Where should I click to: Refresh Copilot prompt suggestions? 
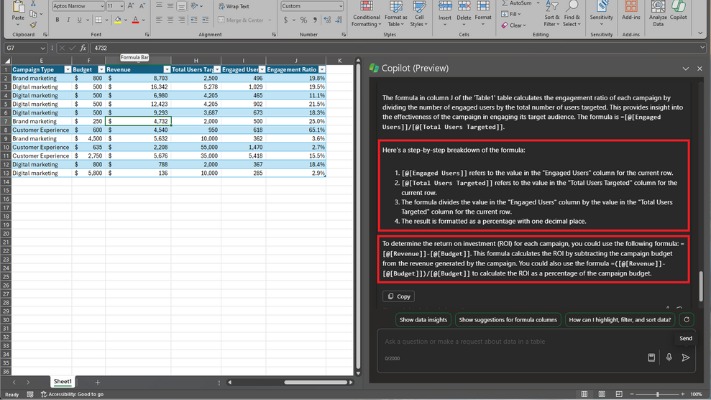(x=687, y=320)
